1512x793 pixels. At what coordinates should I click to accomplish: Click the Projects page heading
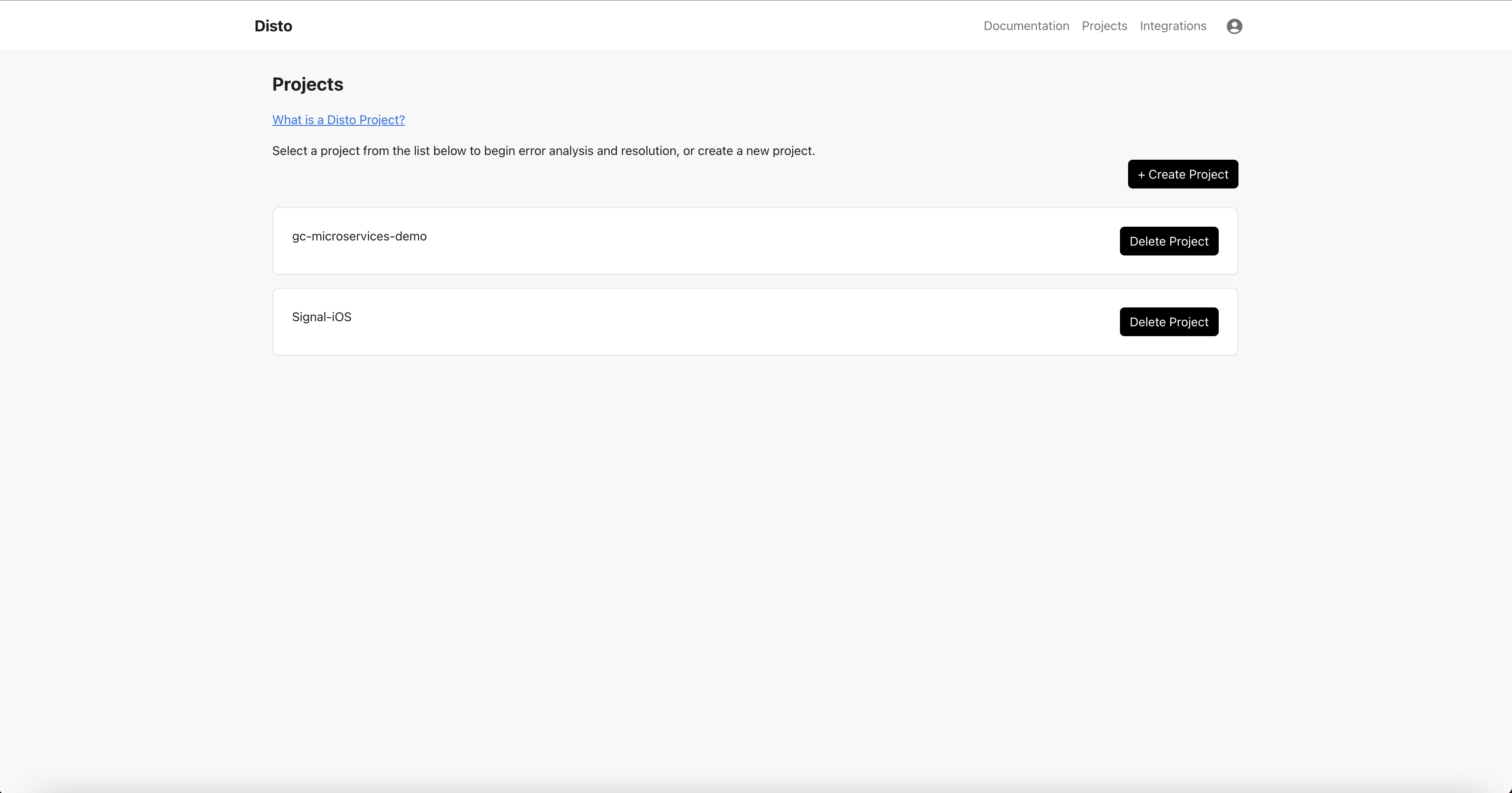click(307, 84)
